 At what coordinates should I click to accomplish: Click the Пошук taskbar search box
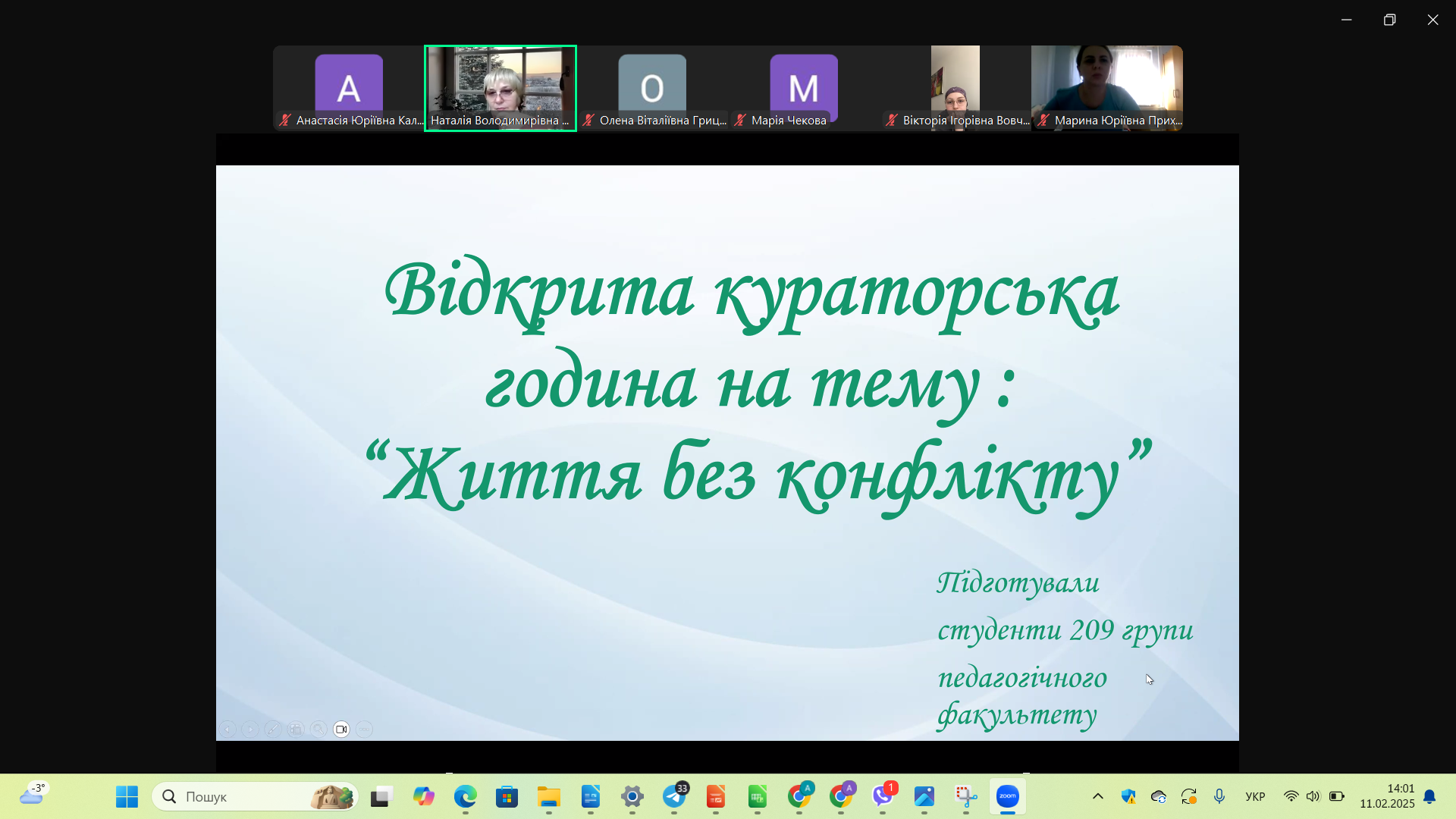click(x=255, y=796)
